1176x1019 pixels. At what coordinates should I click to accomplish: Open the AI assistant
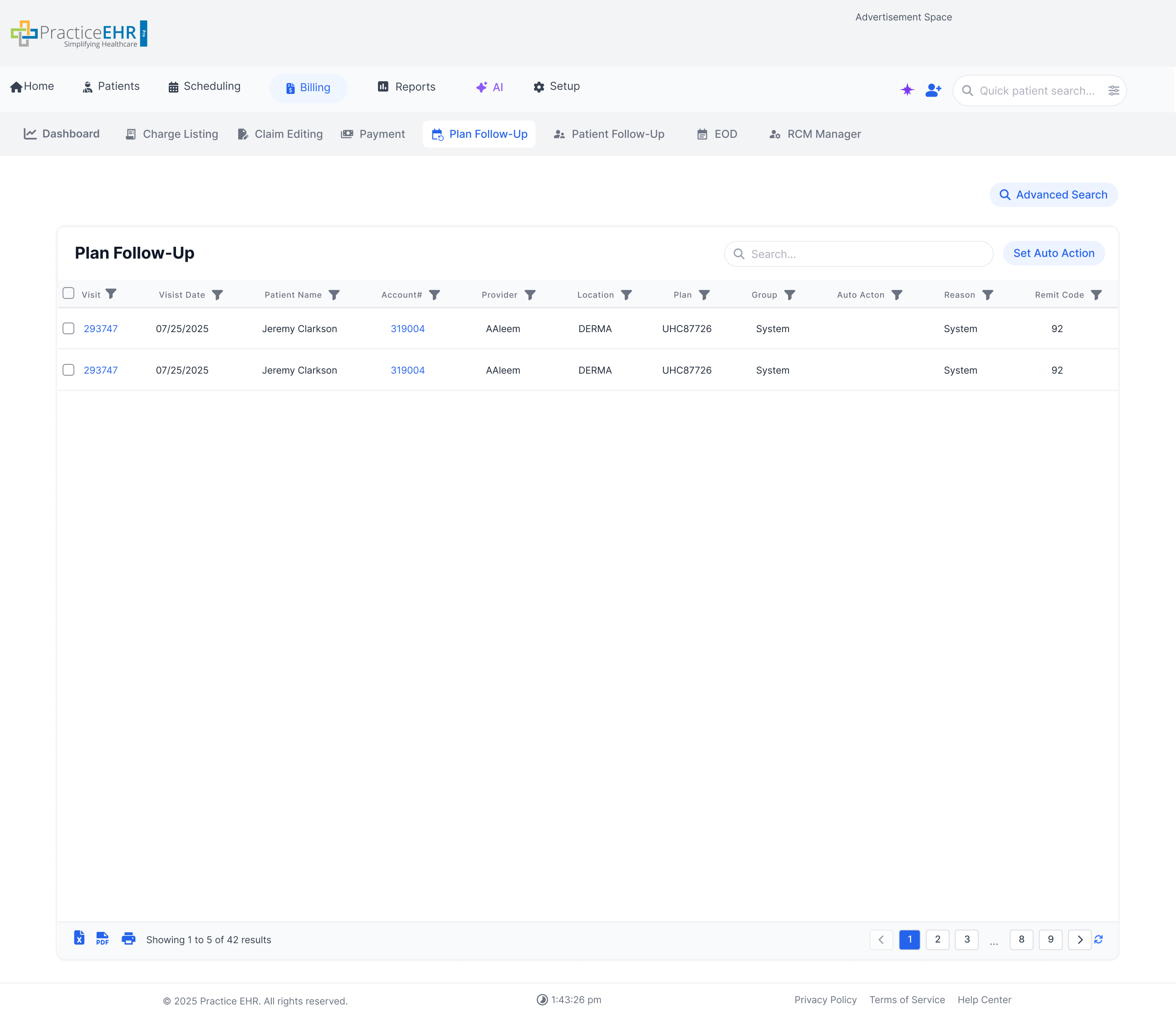coord(489,87)
